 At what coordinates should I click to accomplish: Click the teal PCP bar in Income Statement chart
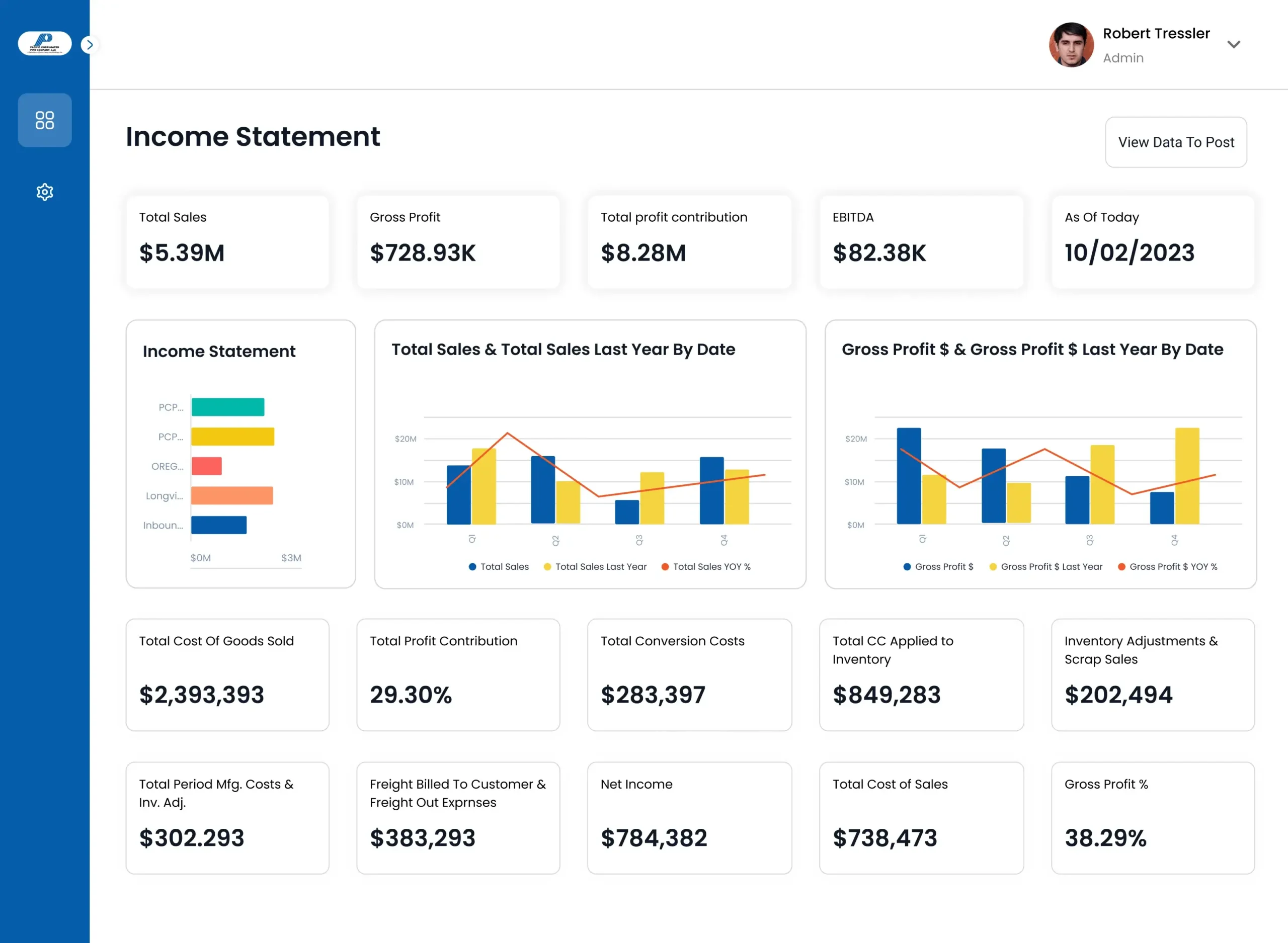(x=228, y=407)
